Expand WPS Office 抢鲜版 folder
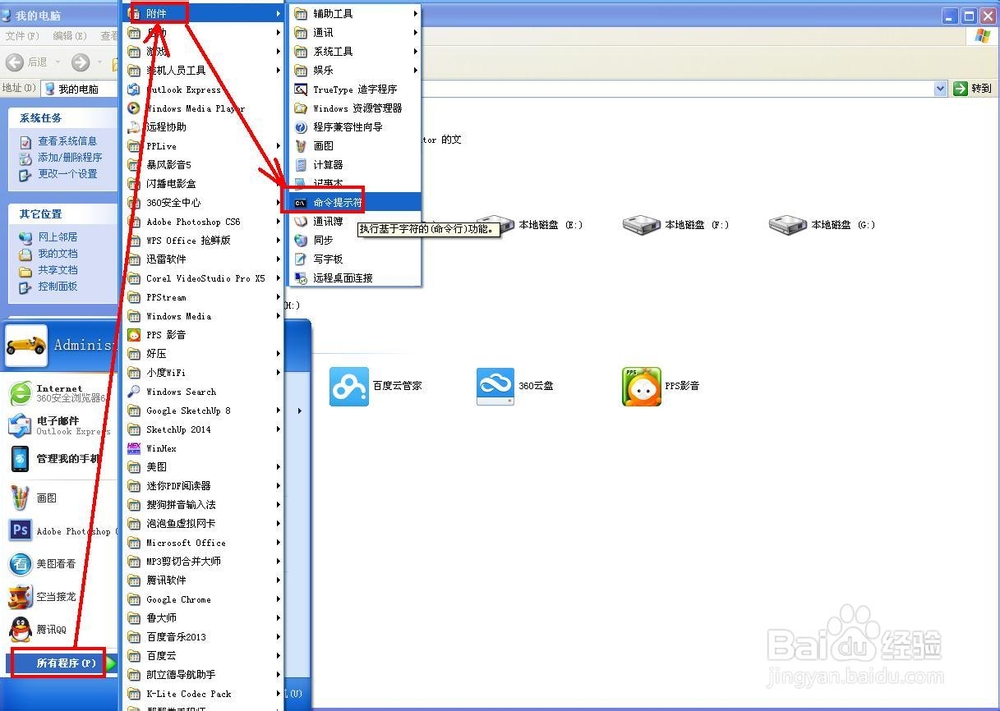This screenshot has height=711, width=1000. [204, 240]
